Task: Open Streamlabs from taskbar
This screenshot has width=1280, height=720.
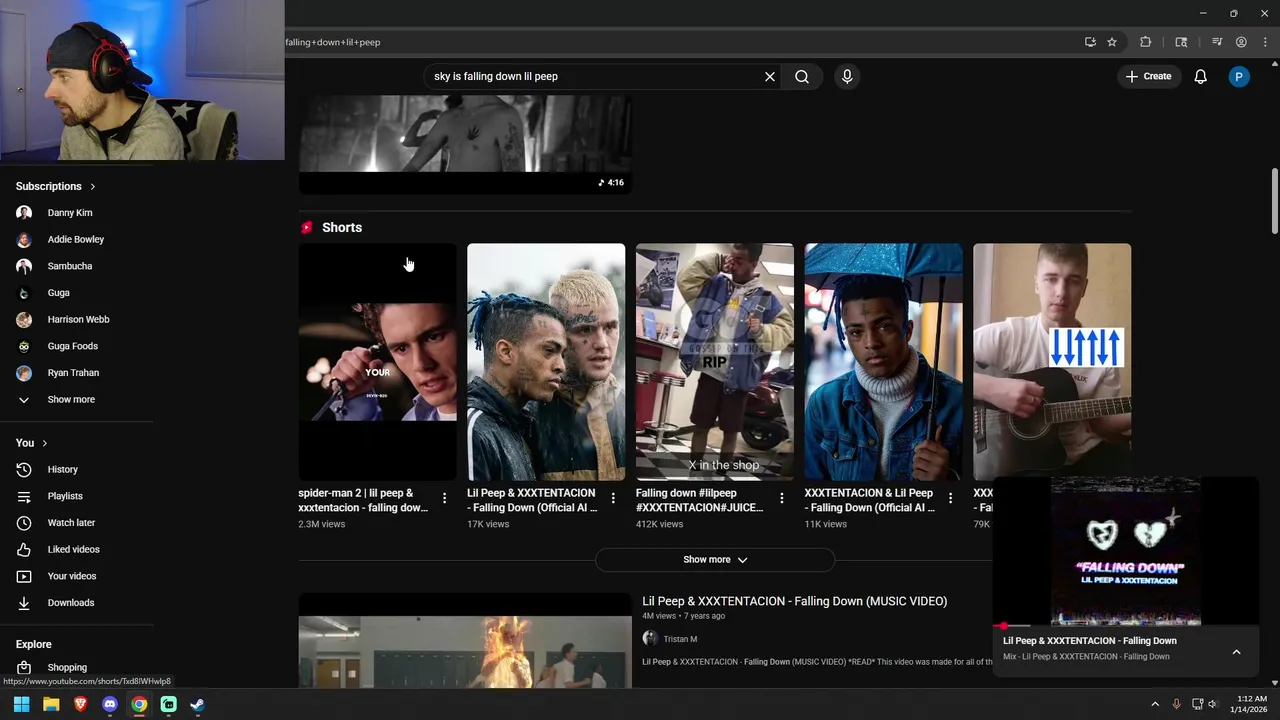Action: click(x=168, y=704)
